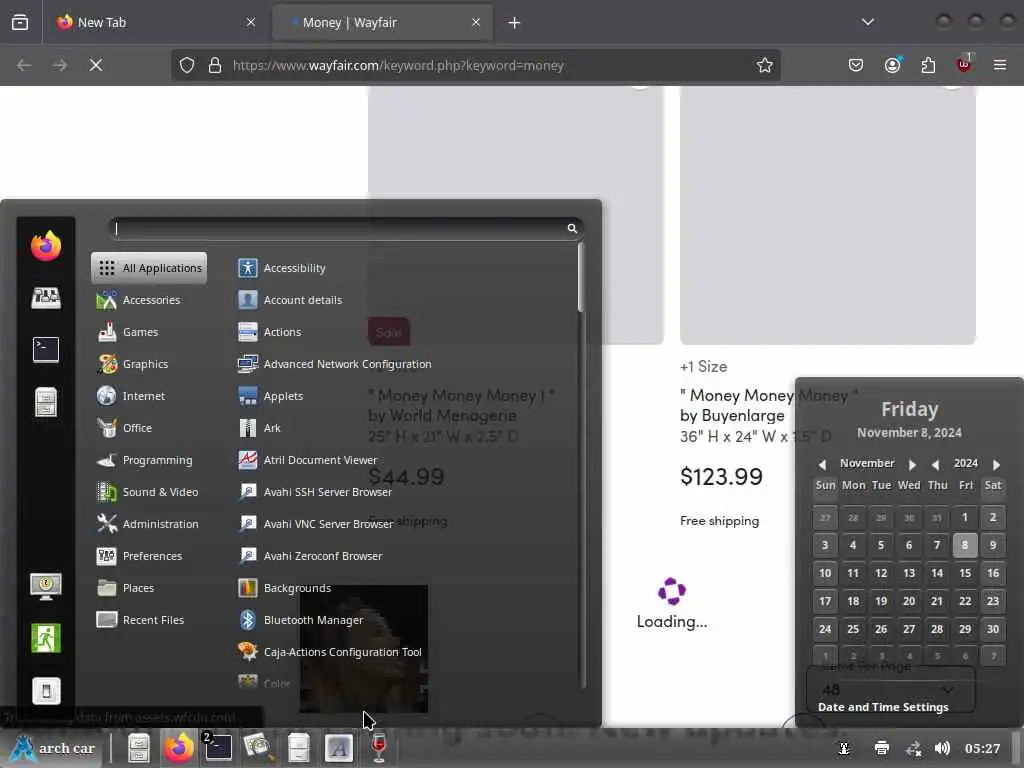Screen dimensions: 1024x768
Task: Launch Terminal from the menu favorites sidebar
Action: [x=46, y=349]
